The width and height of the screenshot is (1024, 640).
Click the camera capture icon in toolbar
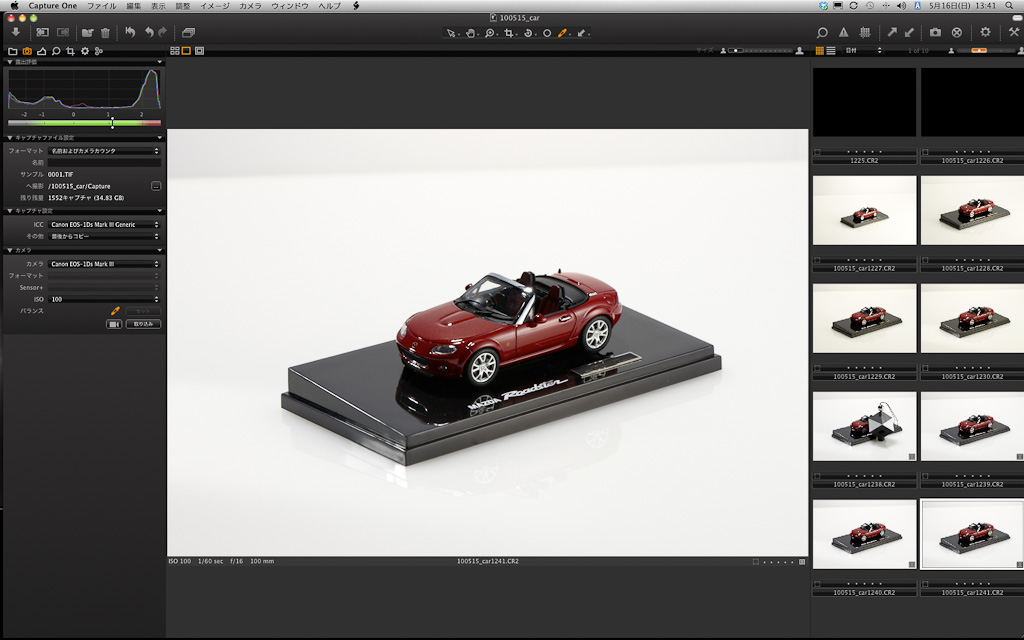pyautogui.click(x=935, y=32)
